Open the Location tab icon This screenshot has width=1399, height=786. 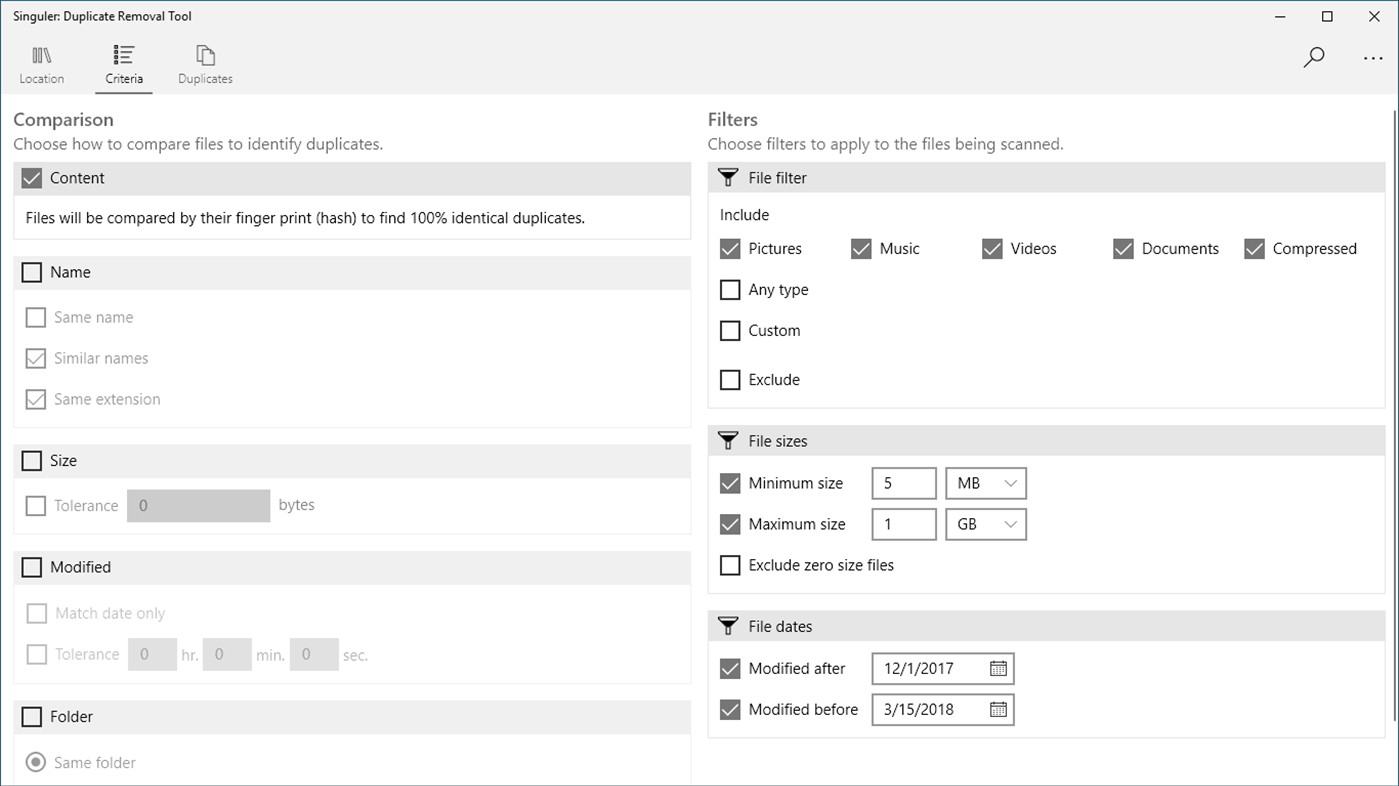click(41, 55)
